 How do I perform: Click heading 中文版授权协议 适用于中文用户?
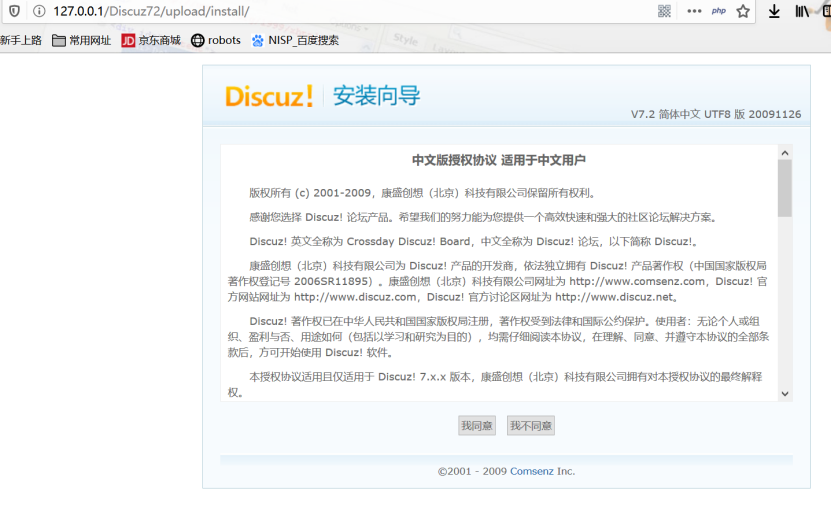(499, 160)
